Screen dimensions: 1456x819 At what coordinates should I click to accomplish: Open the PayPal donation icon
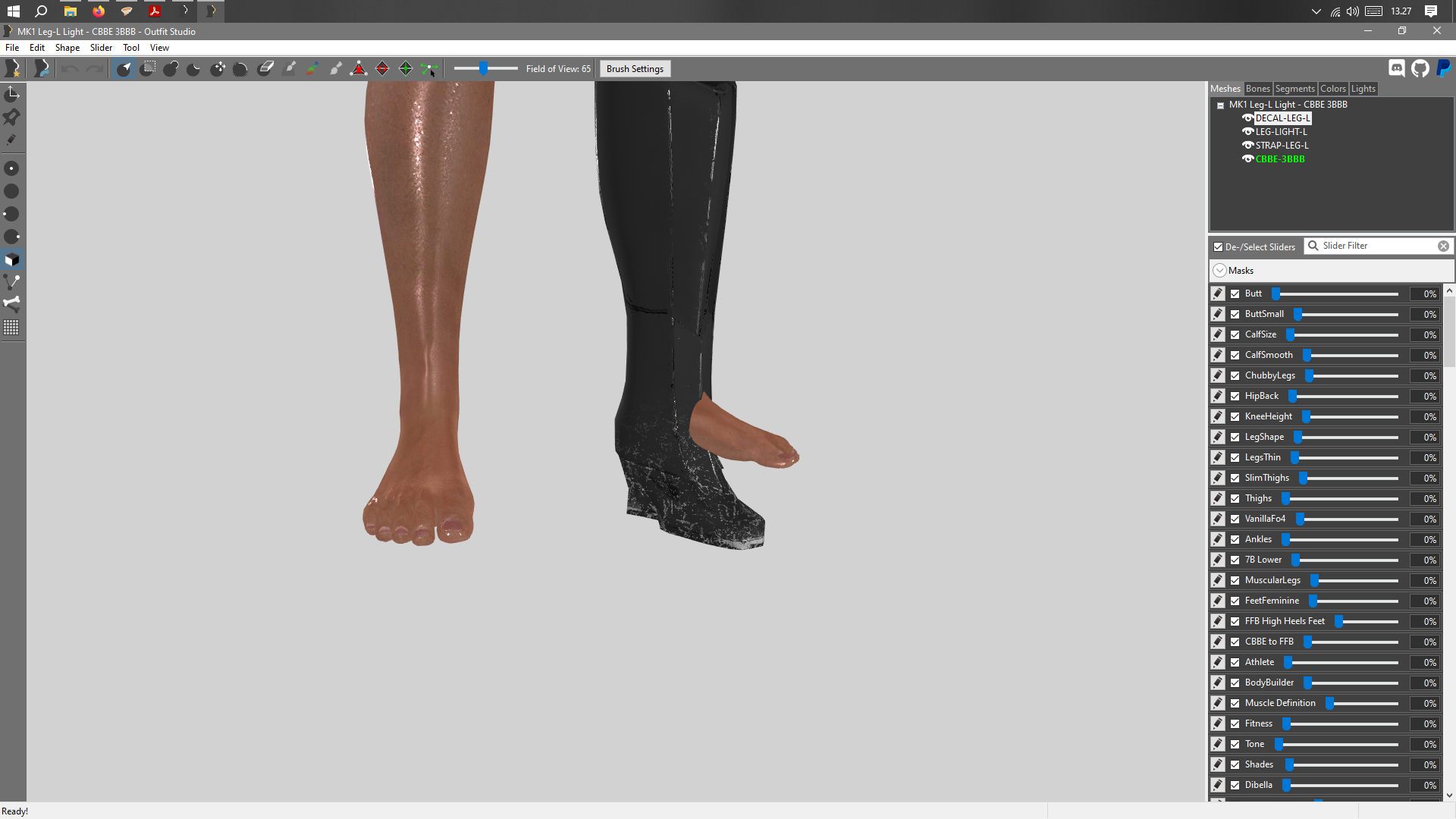point(1444,69)
